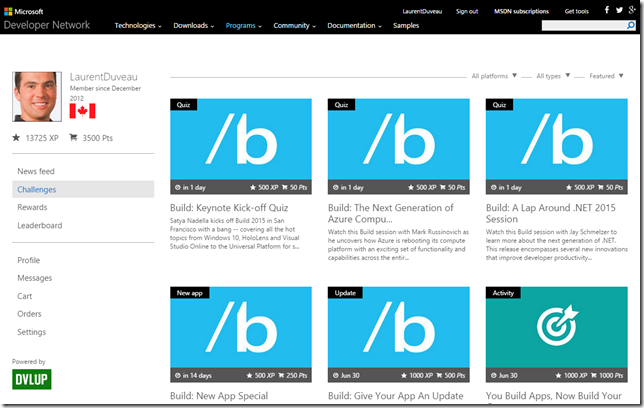Open Cart in the sidebar
The image size is (644, 408).
click(24, 296)
